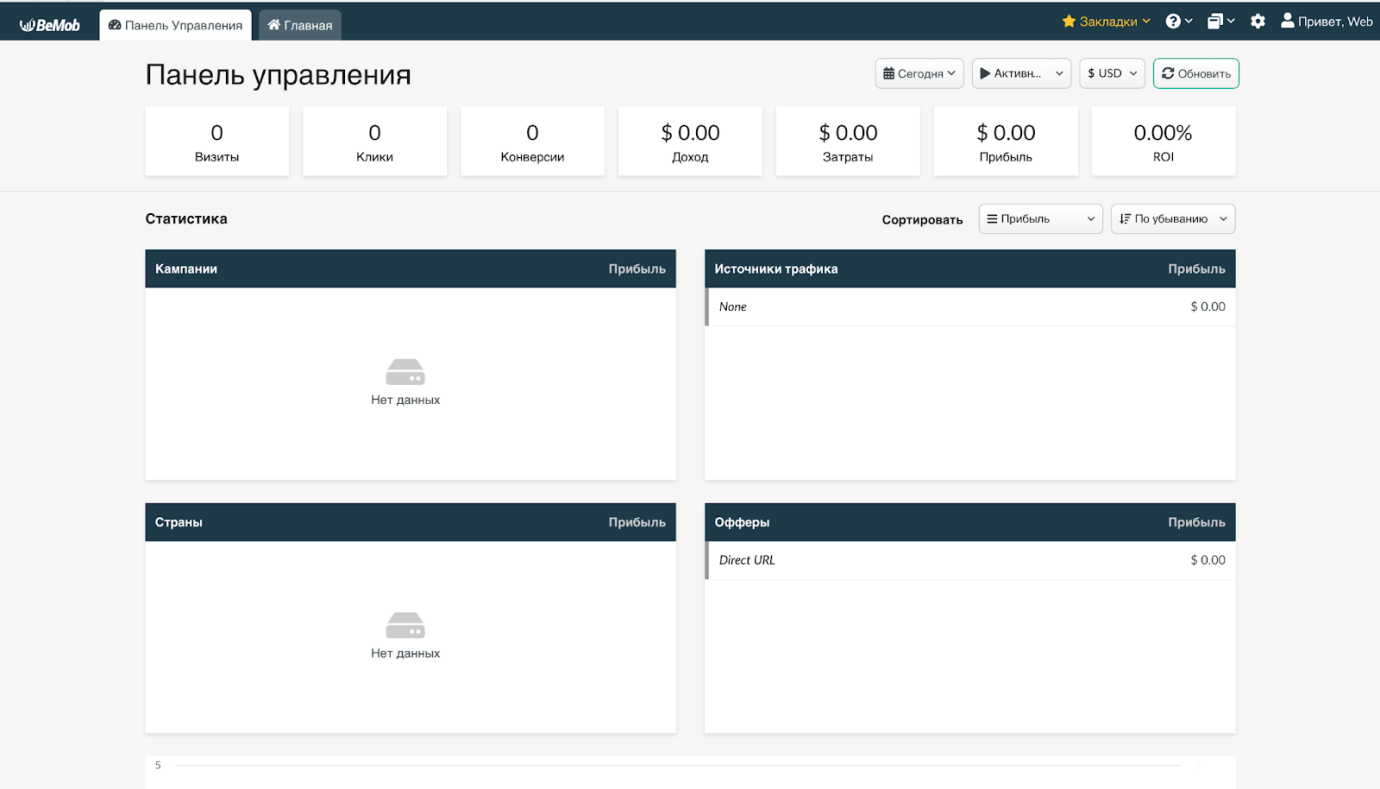Select the None traffic source row
The image size is (1380, 789).
click(970, 307)
